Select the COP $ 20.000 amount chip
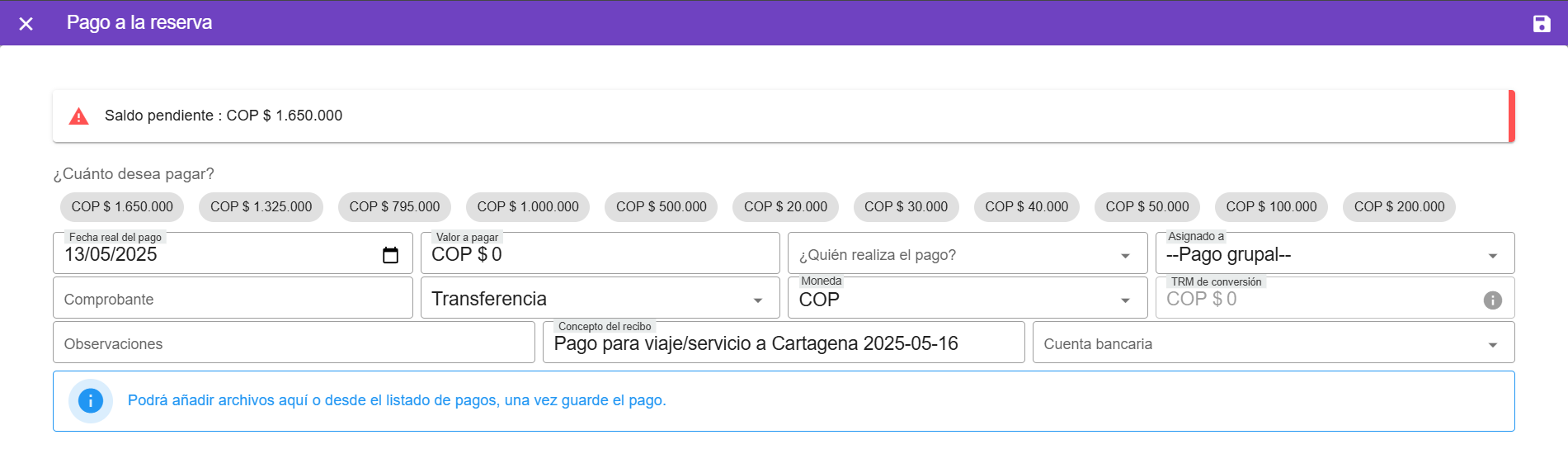Viewport: 1568px width, 449px height. 785,207
